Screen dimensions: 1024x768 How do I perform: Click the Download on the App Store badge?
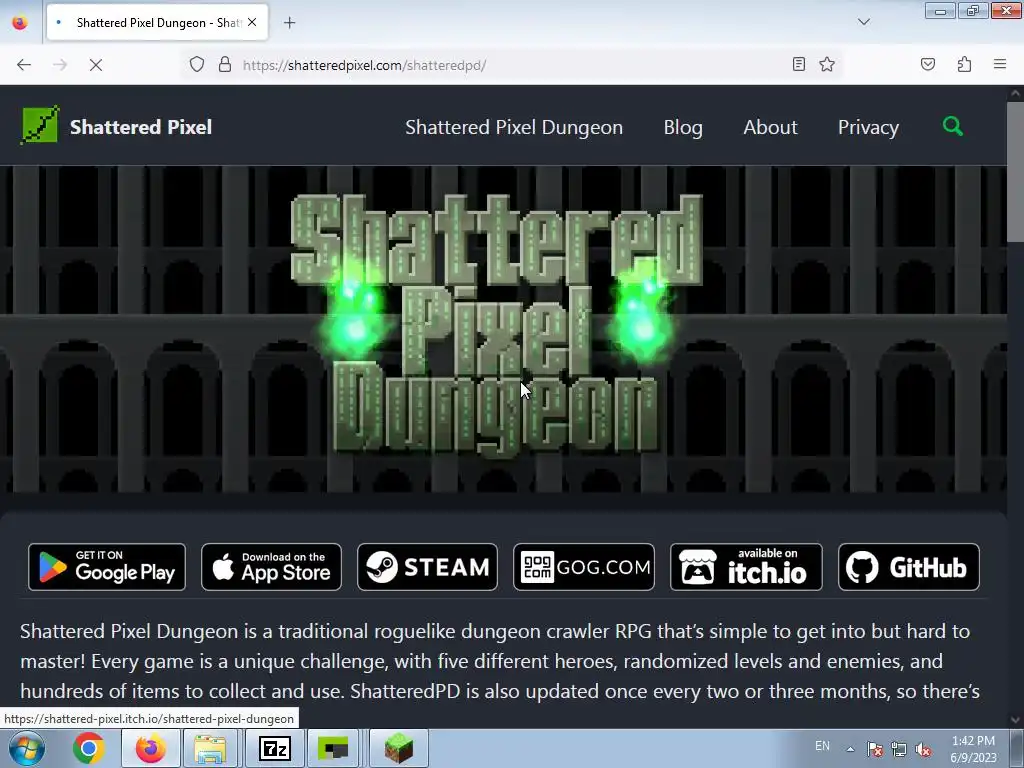click(271, 567)
